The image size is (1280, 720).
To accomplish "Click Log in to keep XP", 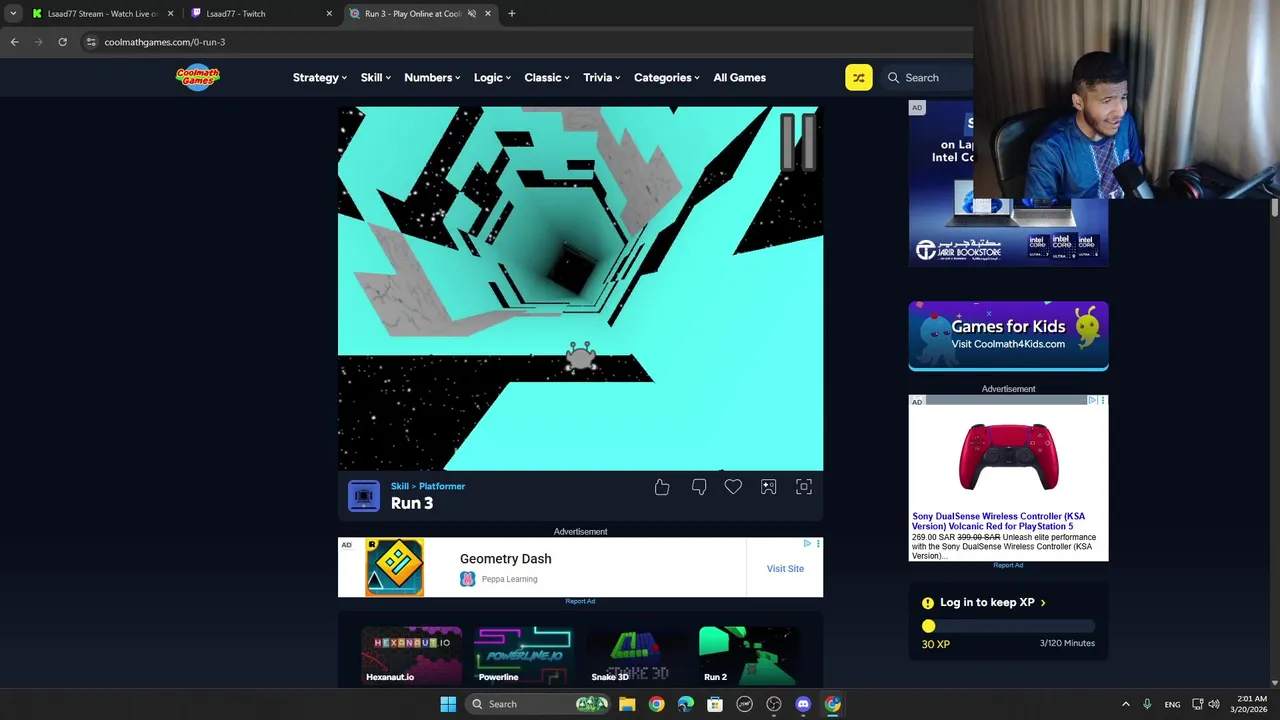I will [993, 602].
